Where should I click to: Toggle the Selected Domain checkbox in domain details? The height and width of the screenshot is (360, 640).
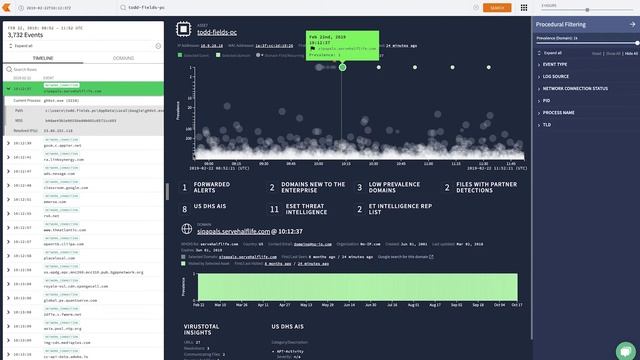click(x=183, y=257)
